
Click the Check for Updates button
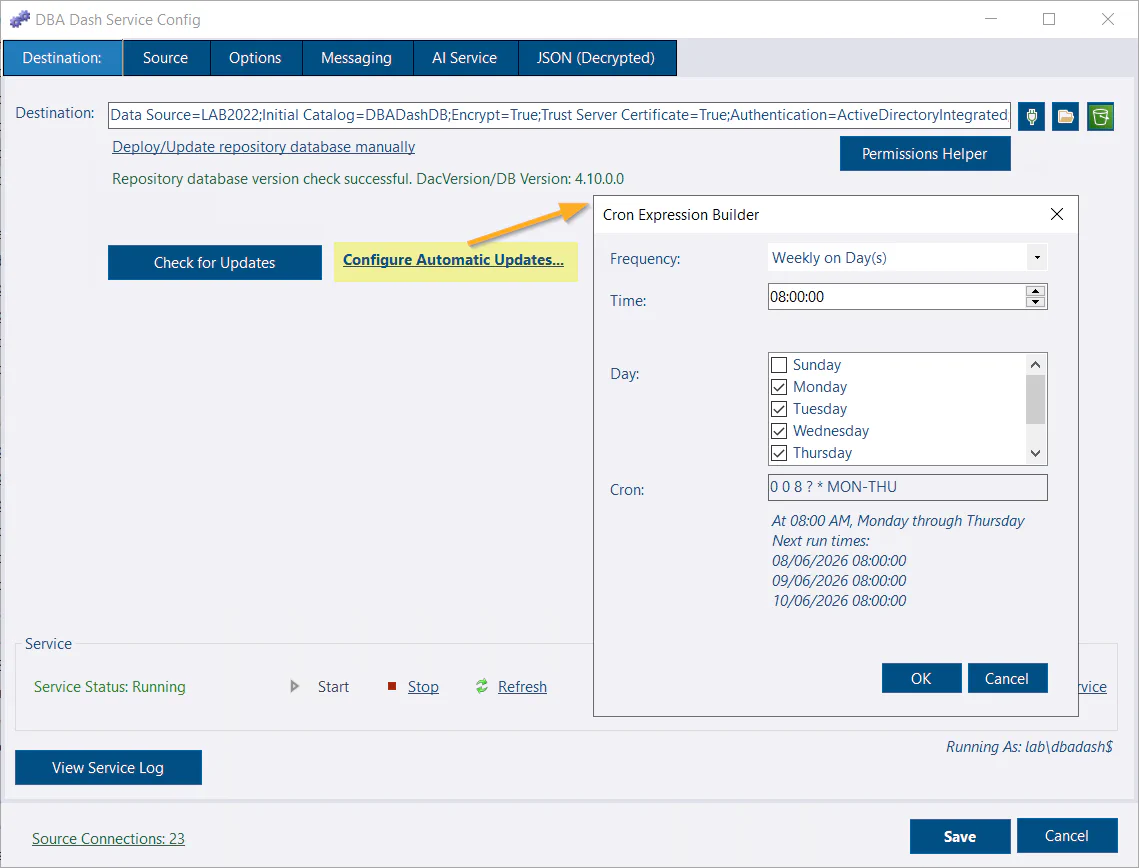pyautogui.click(x=214, y=262)
